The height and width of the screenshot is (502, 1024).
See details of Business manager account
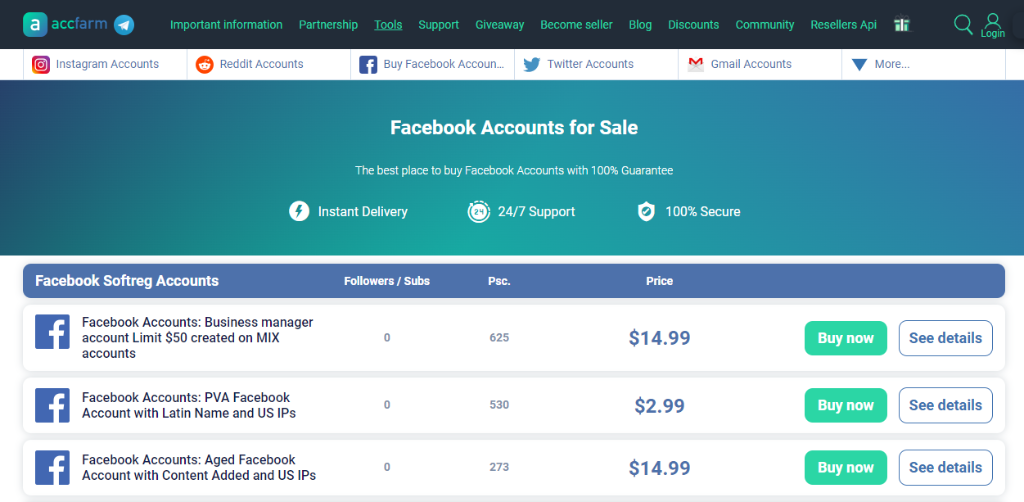click(x=946, y=338)
